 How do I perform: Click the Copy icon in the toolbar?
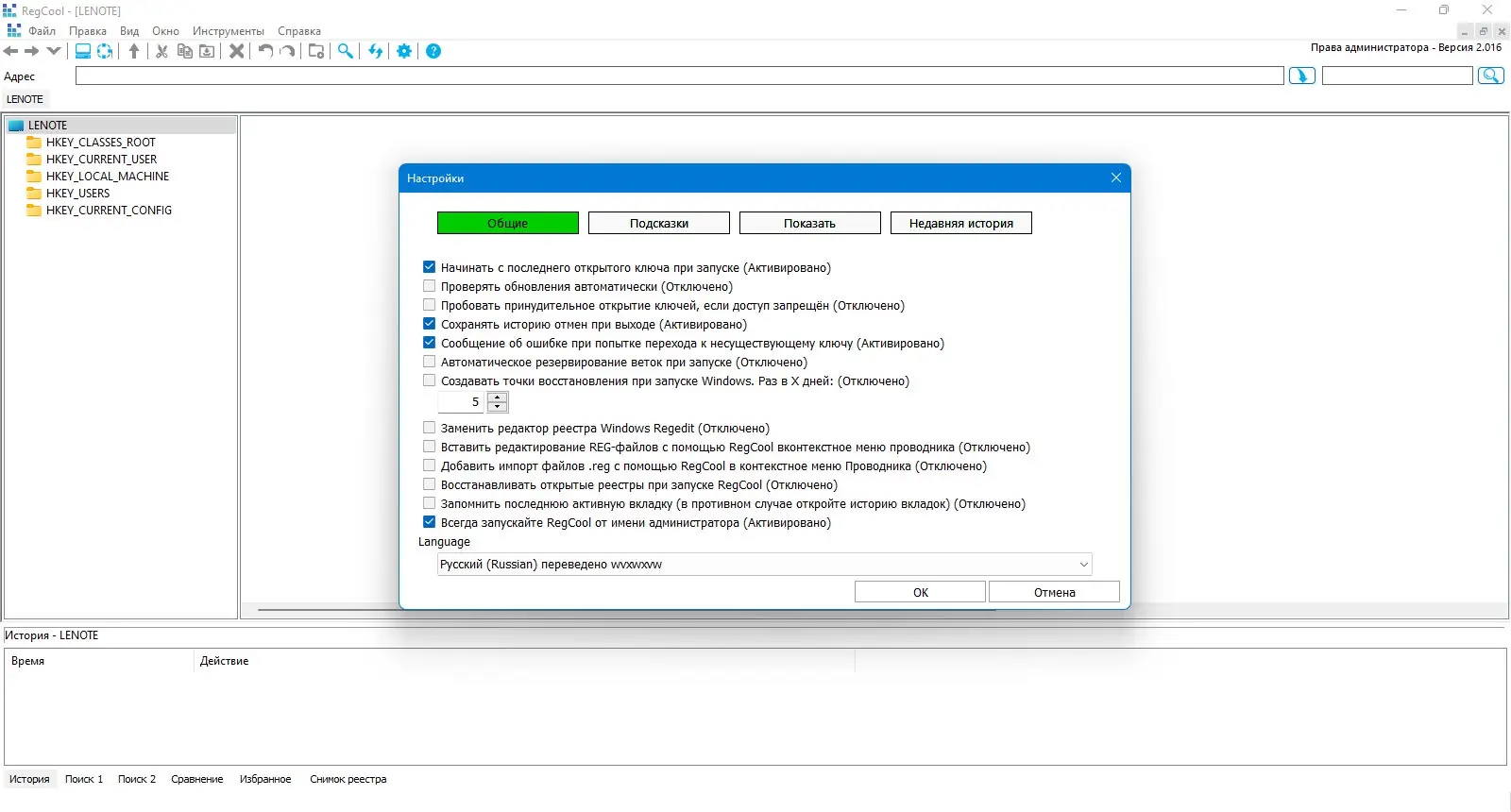(x=185, y=51)
